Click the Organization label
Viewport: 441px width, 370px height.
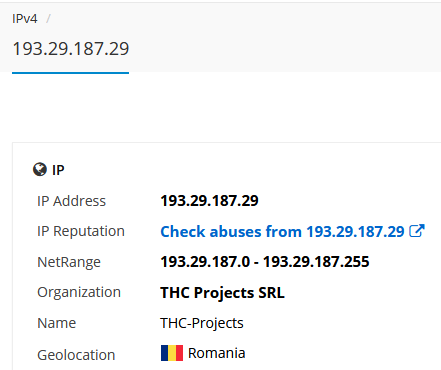click(x=79, y=293)
